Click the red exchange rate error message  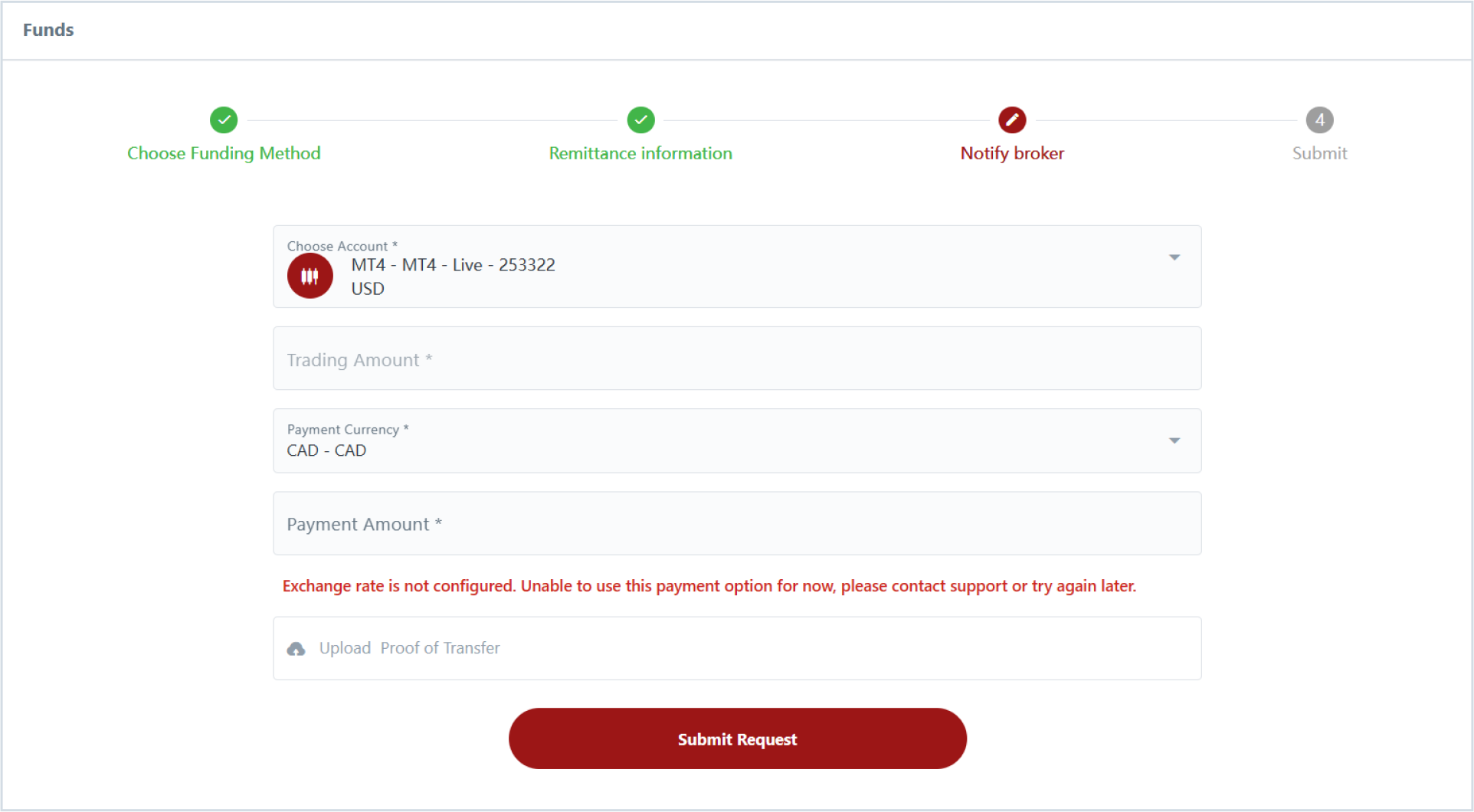pos(709,586)
